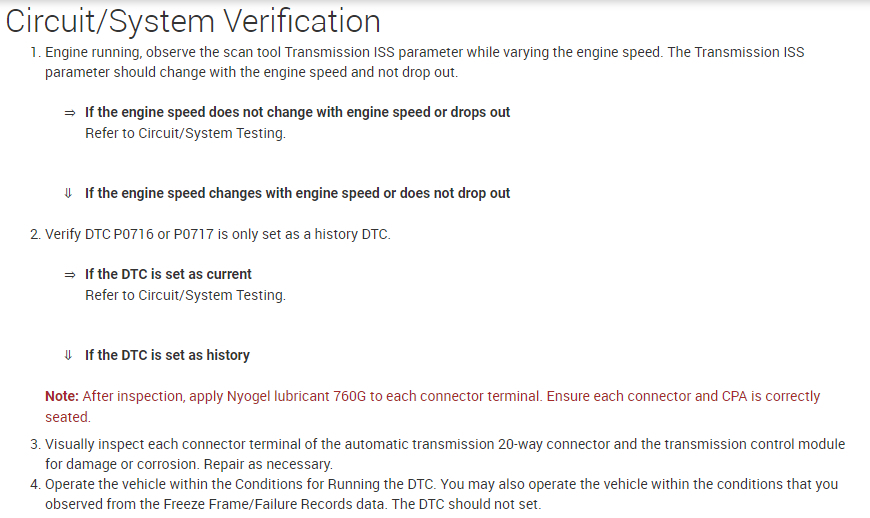Click the "If the DTC is set as history" line
Image resolution: width=870 pixels, height=518 pixels.
pos(167,355)
